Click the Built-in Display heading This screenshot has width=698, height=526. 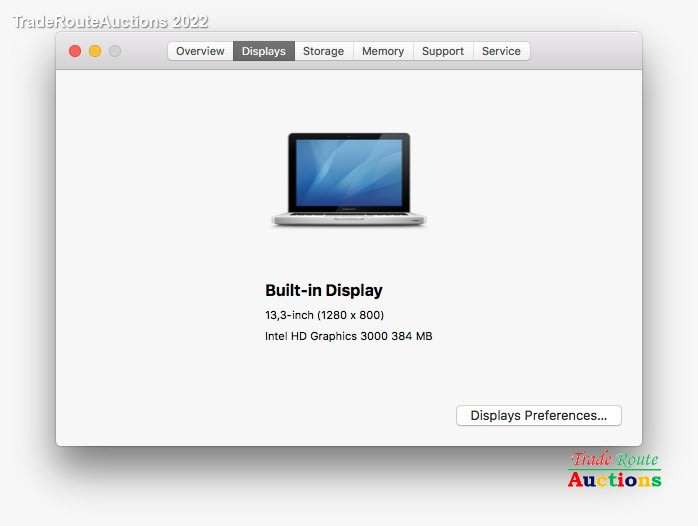(x=324, y=290)
